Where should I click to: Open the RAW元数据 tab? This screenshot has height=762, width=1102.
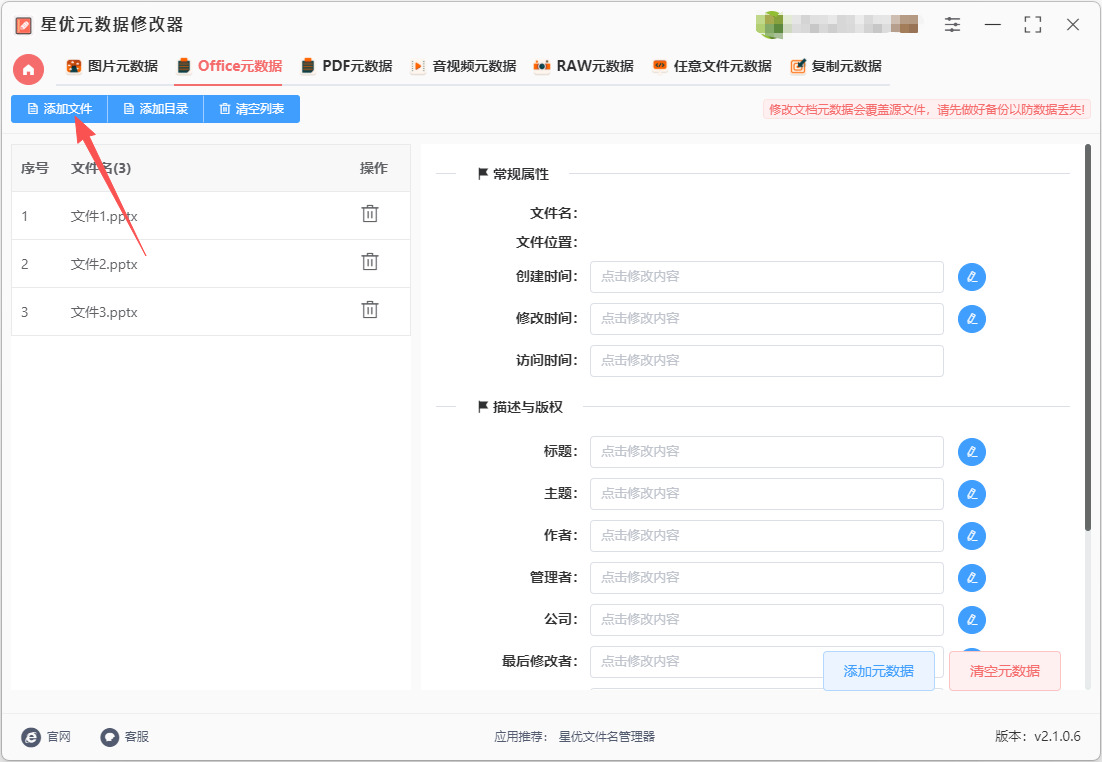[583, 66]
